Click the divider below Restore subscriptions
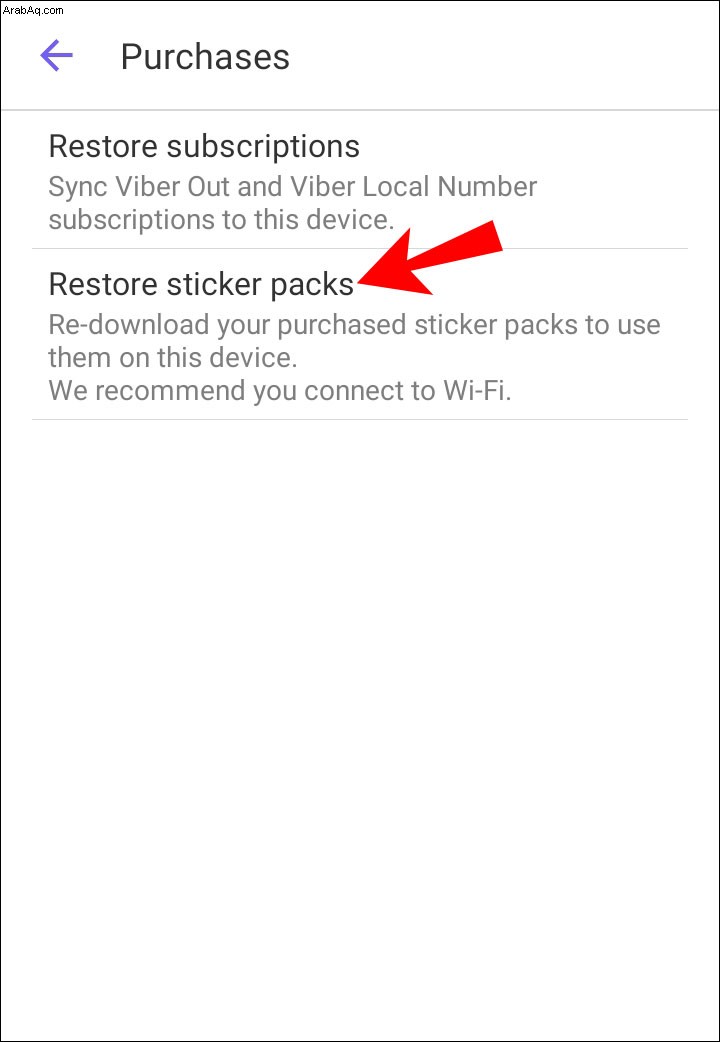The height and width of the screenshot is (1042, 720). coord(360,249)
